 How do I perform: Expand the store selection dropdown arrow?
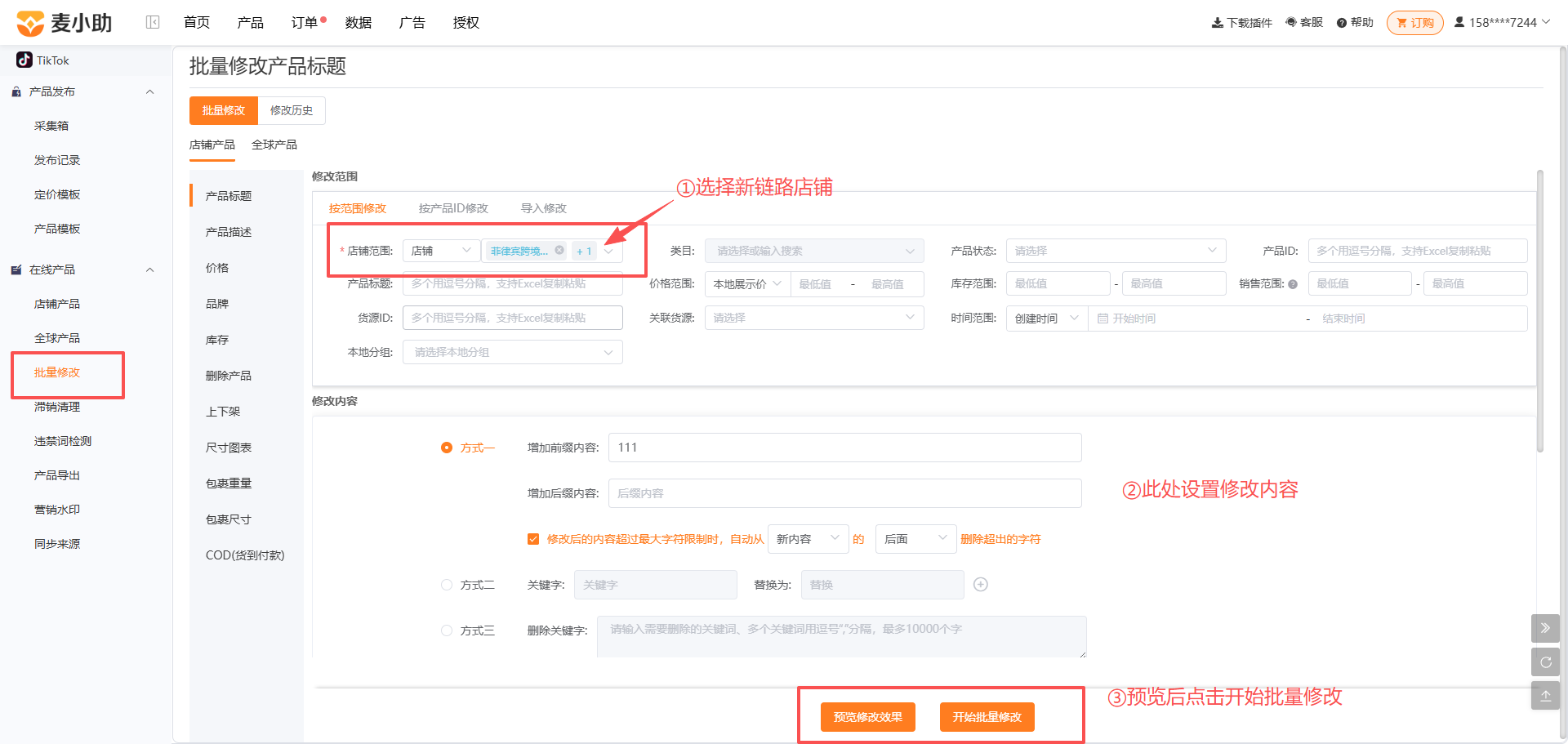coord(608,251)
